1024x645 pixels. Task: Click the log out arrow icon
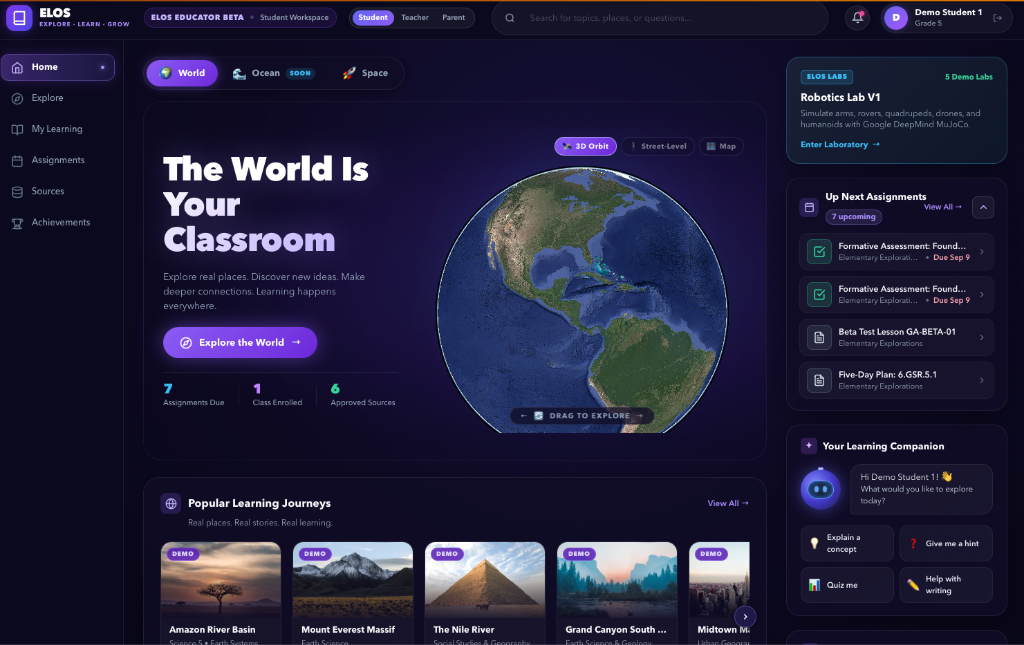[997, 18]
